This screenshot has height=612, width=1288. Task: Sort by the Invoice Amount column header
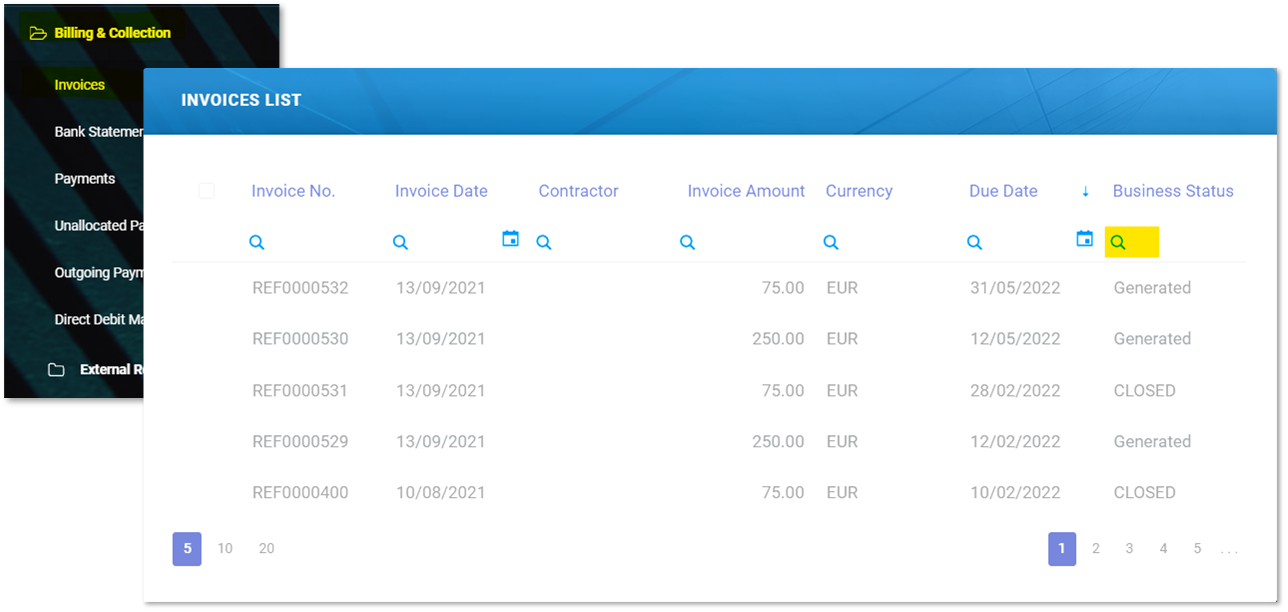click(x=746, y=191)
